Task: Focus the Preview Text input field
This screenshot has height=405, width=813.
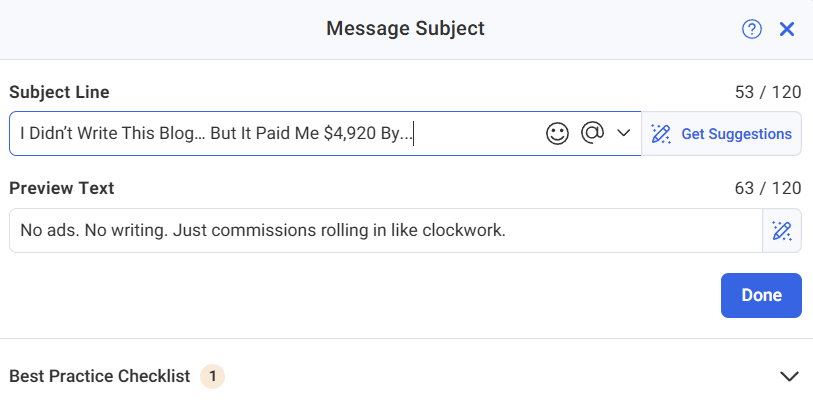Action: pyautogui.click(x=386, y=231)
